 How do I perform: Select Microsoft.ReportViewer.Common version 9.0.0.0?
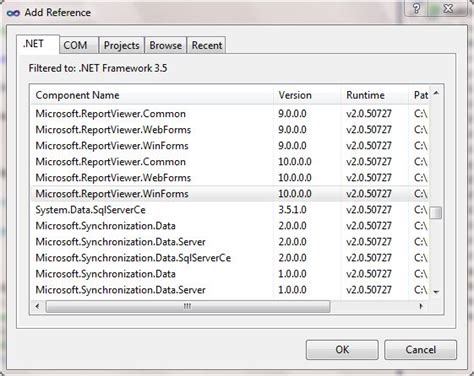click(x=230, y=114)
